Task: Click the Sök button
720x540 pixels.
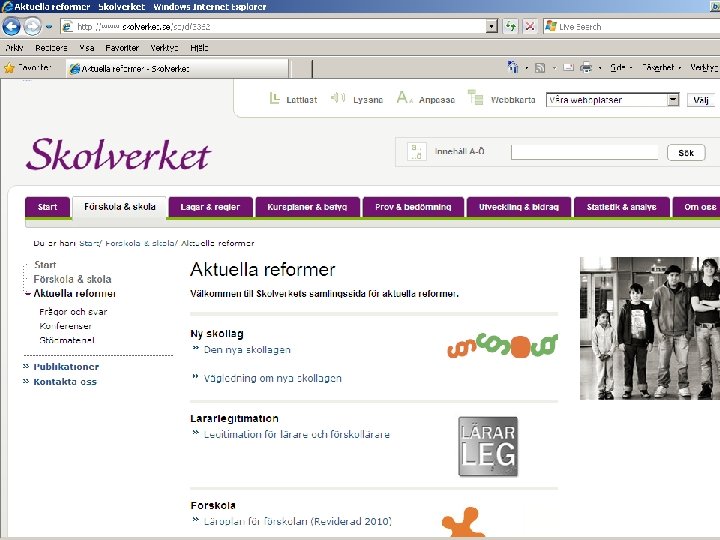Action: tap(686, 152)
